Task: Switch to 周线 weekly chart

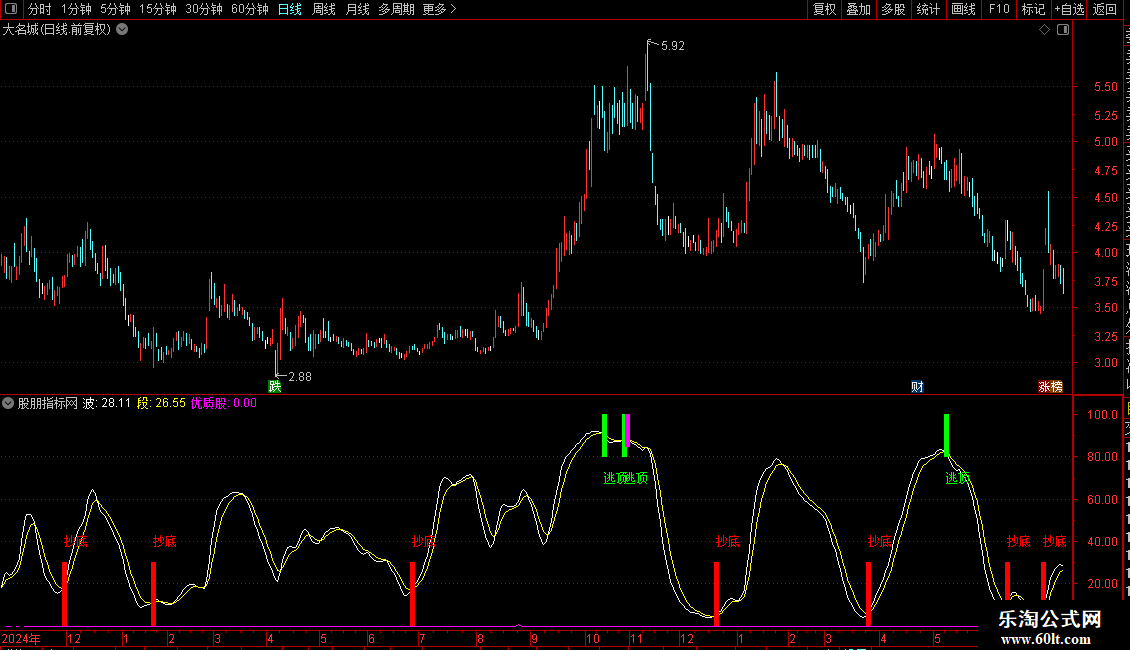Action: click(324, 9)
